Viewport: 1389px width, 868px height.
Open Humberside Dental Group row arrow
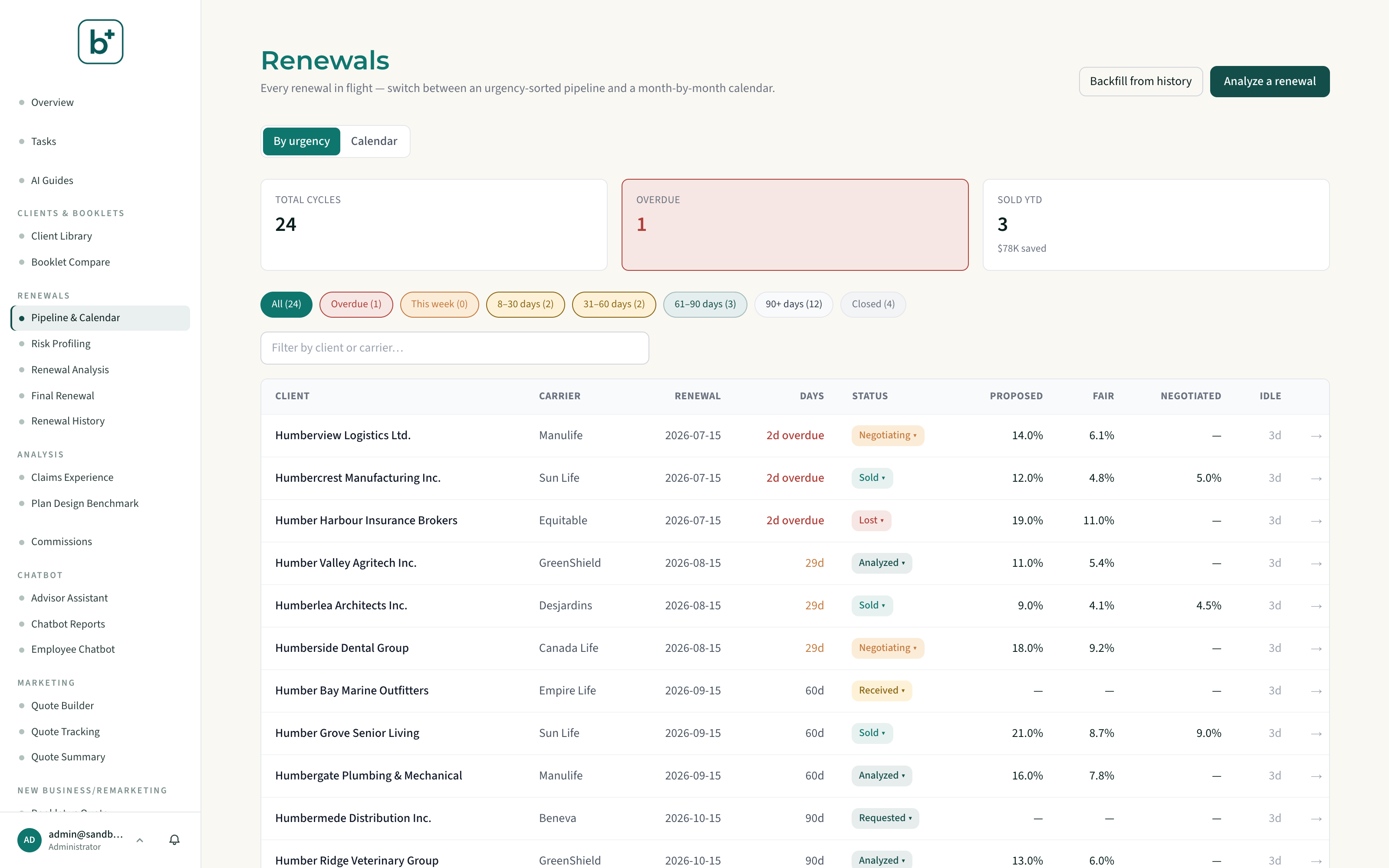coord(1316,648)
